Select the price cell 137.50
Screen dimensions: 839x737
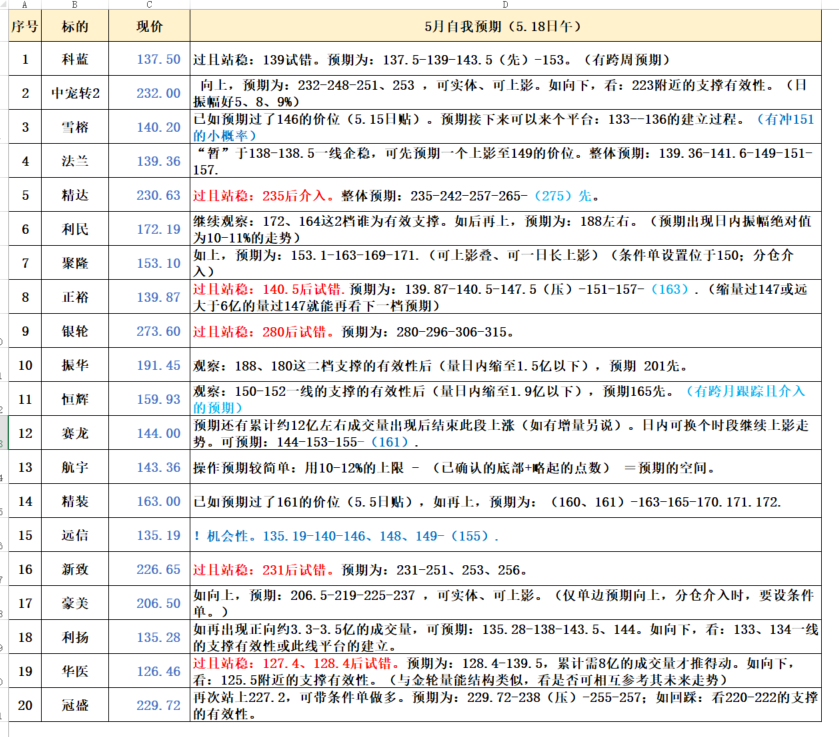pos(149,59)
